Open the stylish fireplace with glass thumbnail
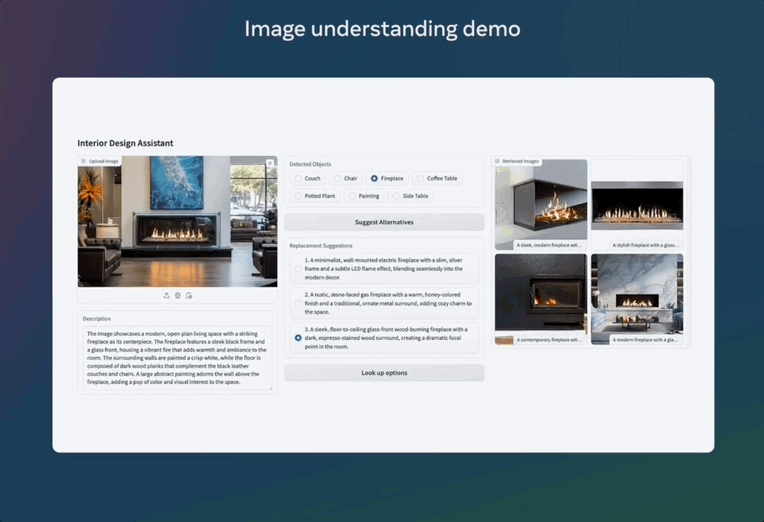Screen dimensions: 764x522 [636, 203]
